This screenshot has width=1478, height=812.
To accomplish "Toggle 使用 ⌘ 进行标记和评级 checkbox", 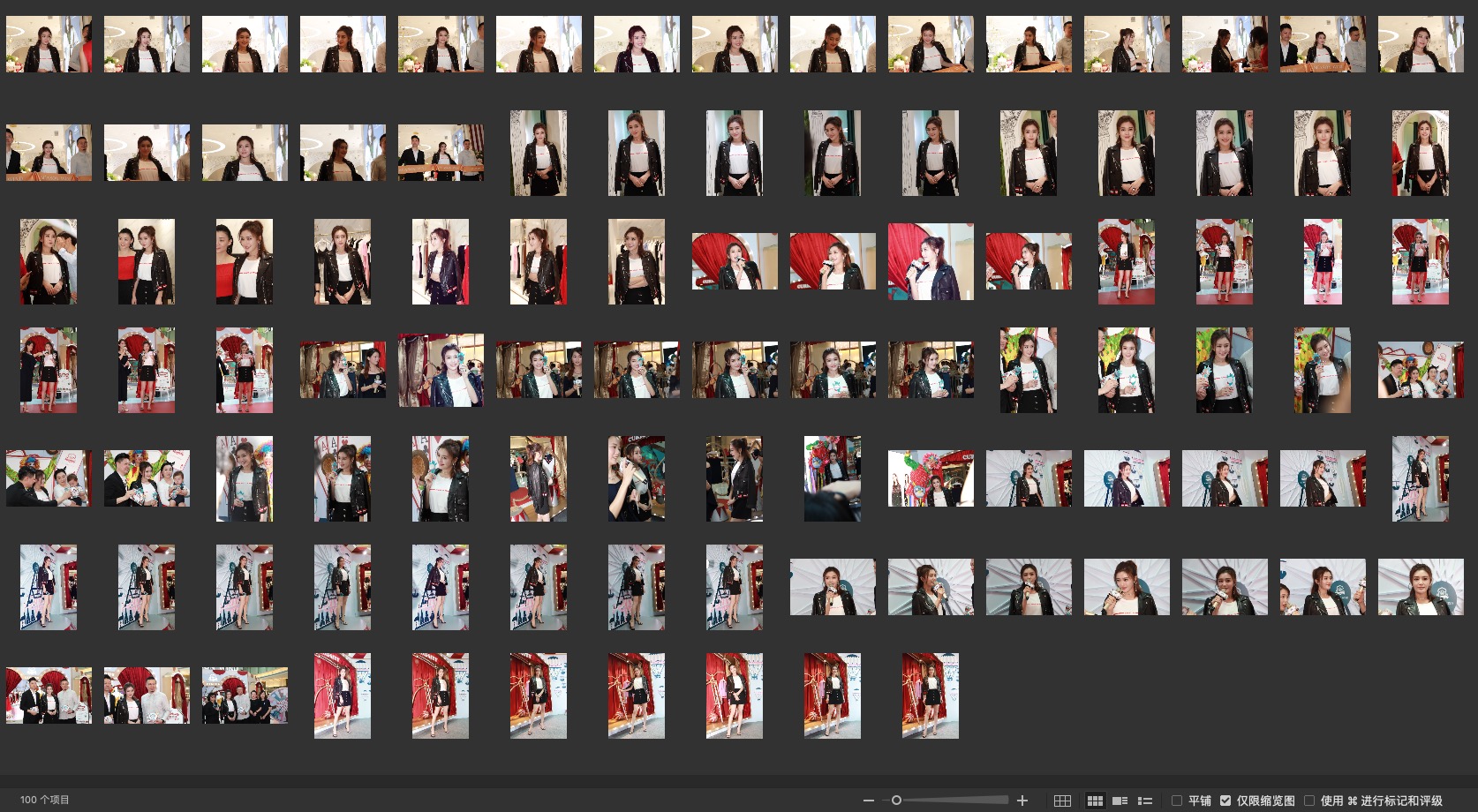I will (x=1309, y=801).
